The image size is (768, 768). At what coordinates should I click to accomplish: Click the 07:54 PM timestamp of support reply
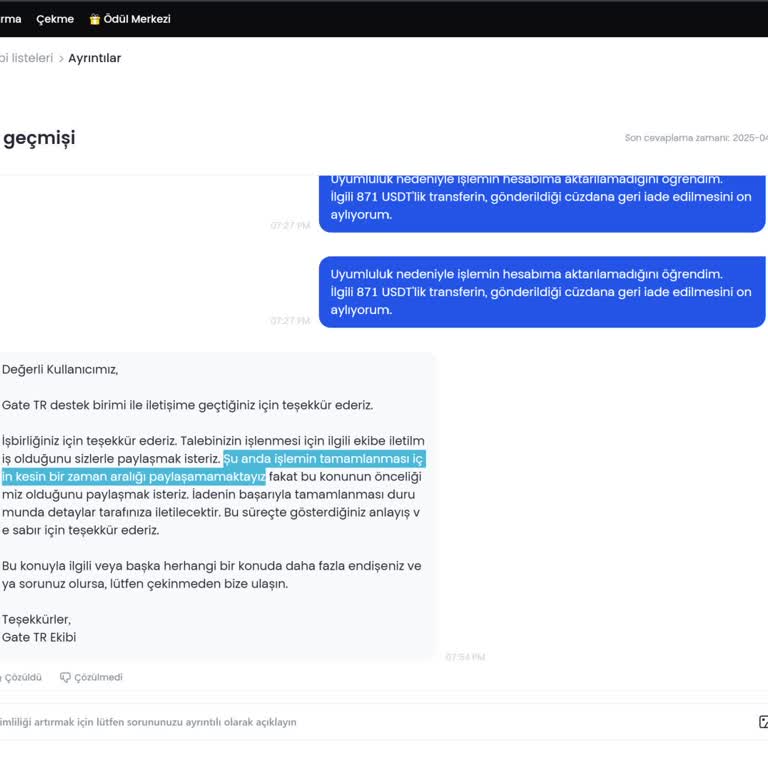pyautogui.click(x=465, y=657)
